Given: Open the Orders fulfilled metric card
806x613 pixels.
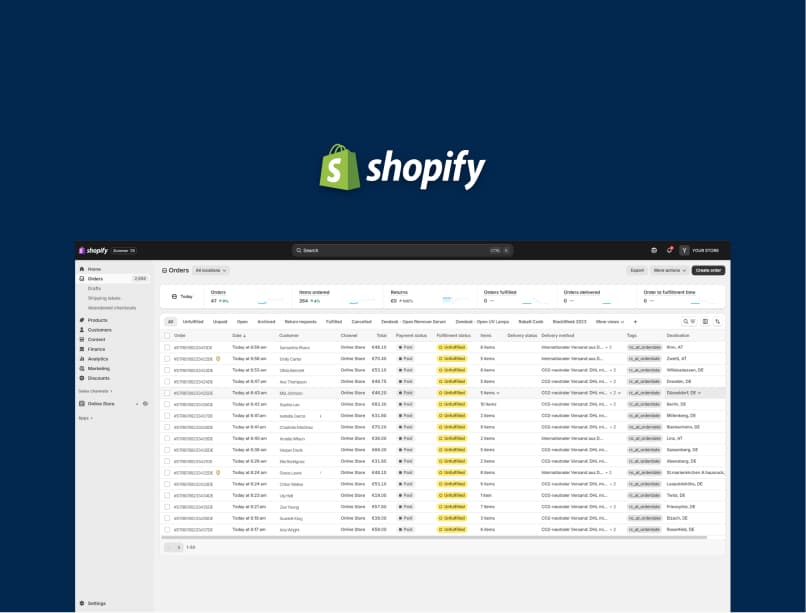Looking at the screenshot, I should click(x=518, y=296).
